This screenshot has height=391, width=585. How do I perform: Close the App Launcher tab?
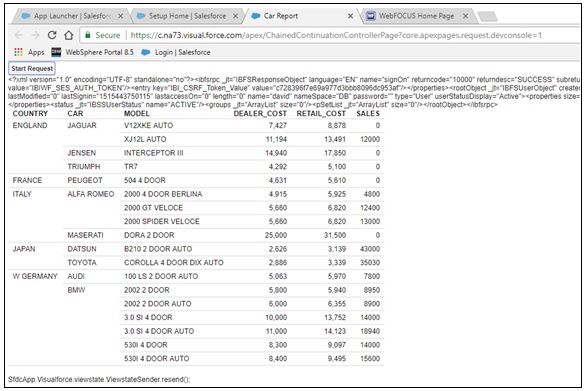pyautogui.click(x=121, y=16)
